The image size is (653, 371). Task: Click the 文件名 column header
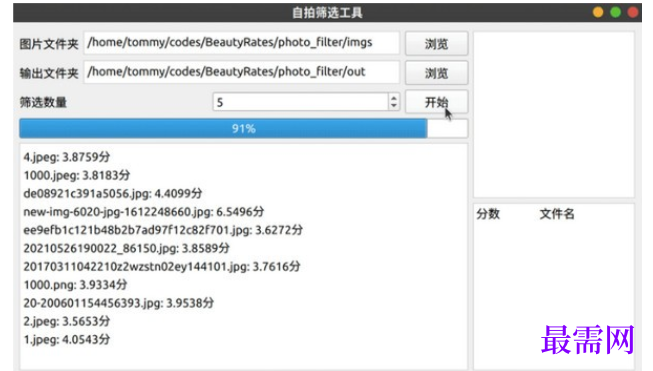(x=557, y=214)
